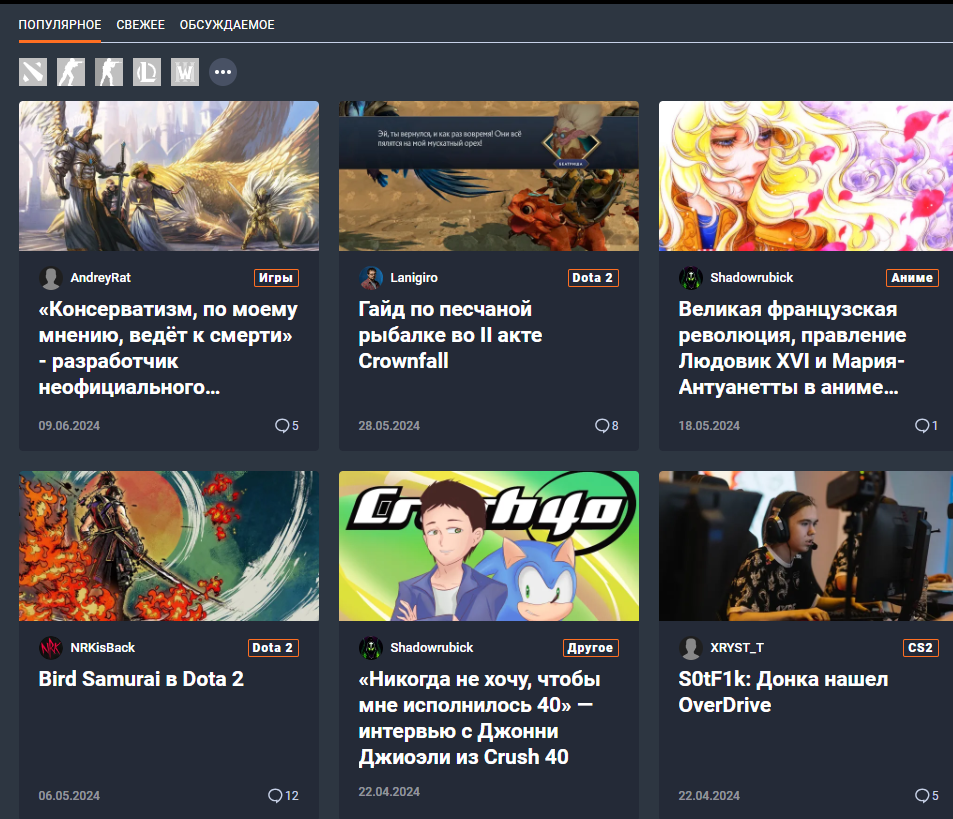Open author profile AndreyRat
This screenshot has height=819, width=953.
pos(100,278)
